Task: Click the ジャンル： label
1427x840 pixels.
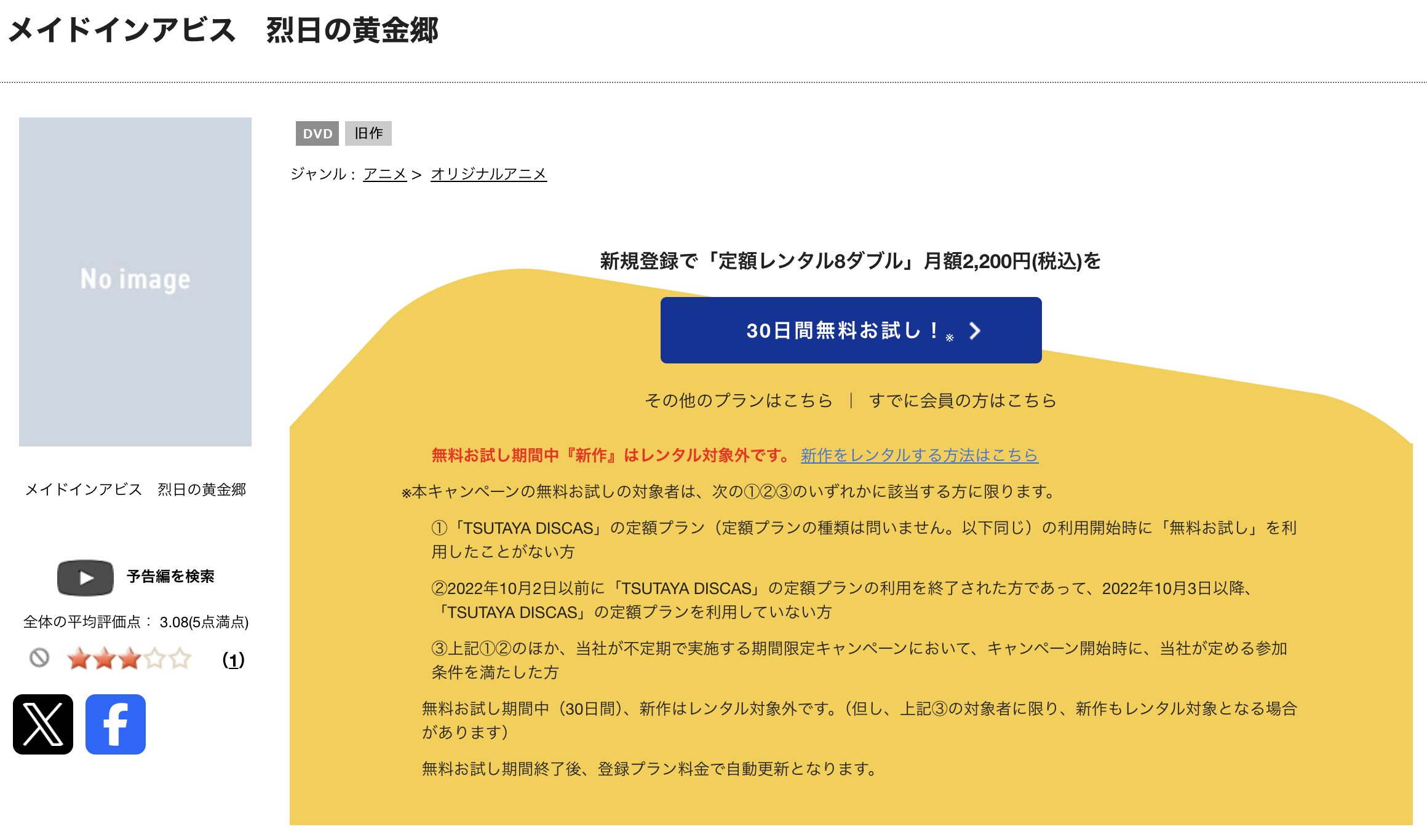Action: click(323, 174)
